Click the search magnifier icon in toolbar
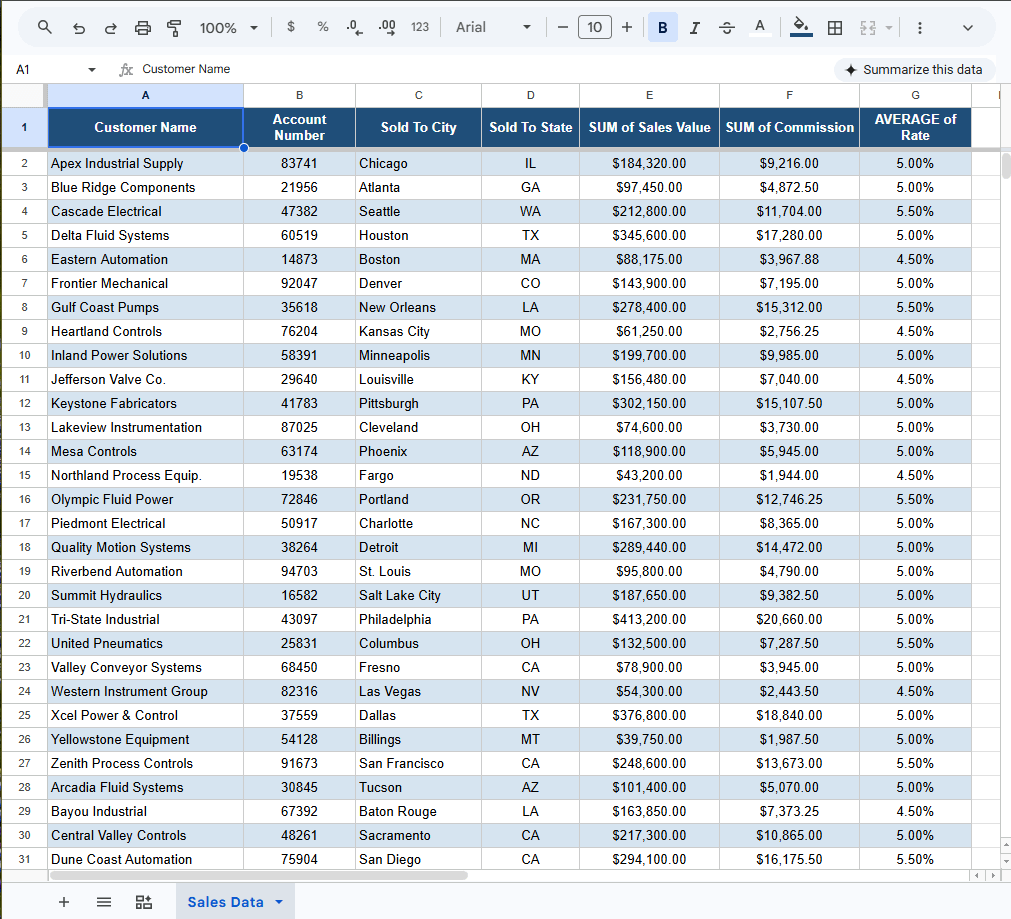Viewport: 1011px width, 919px height. point(44,27)
